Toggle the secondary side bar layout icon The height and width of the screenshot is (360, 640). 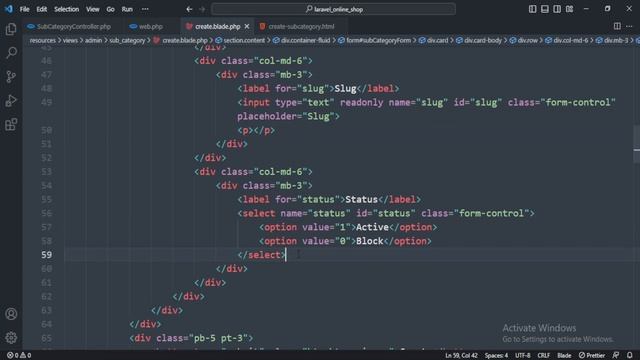(557, 9)
